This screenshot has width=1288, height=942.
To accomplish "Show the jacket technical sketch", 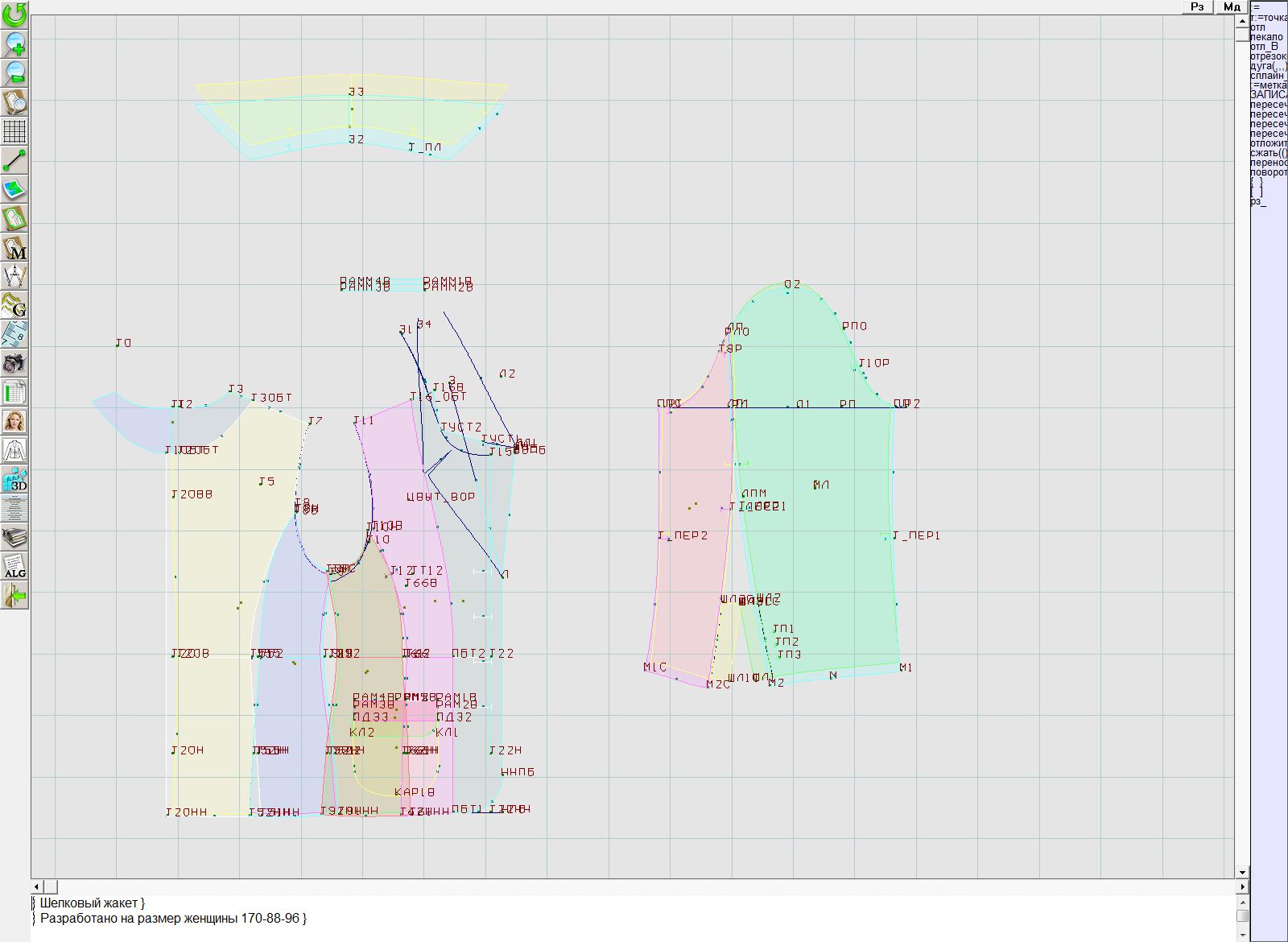I will [14, 450].
